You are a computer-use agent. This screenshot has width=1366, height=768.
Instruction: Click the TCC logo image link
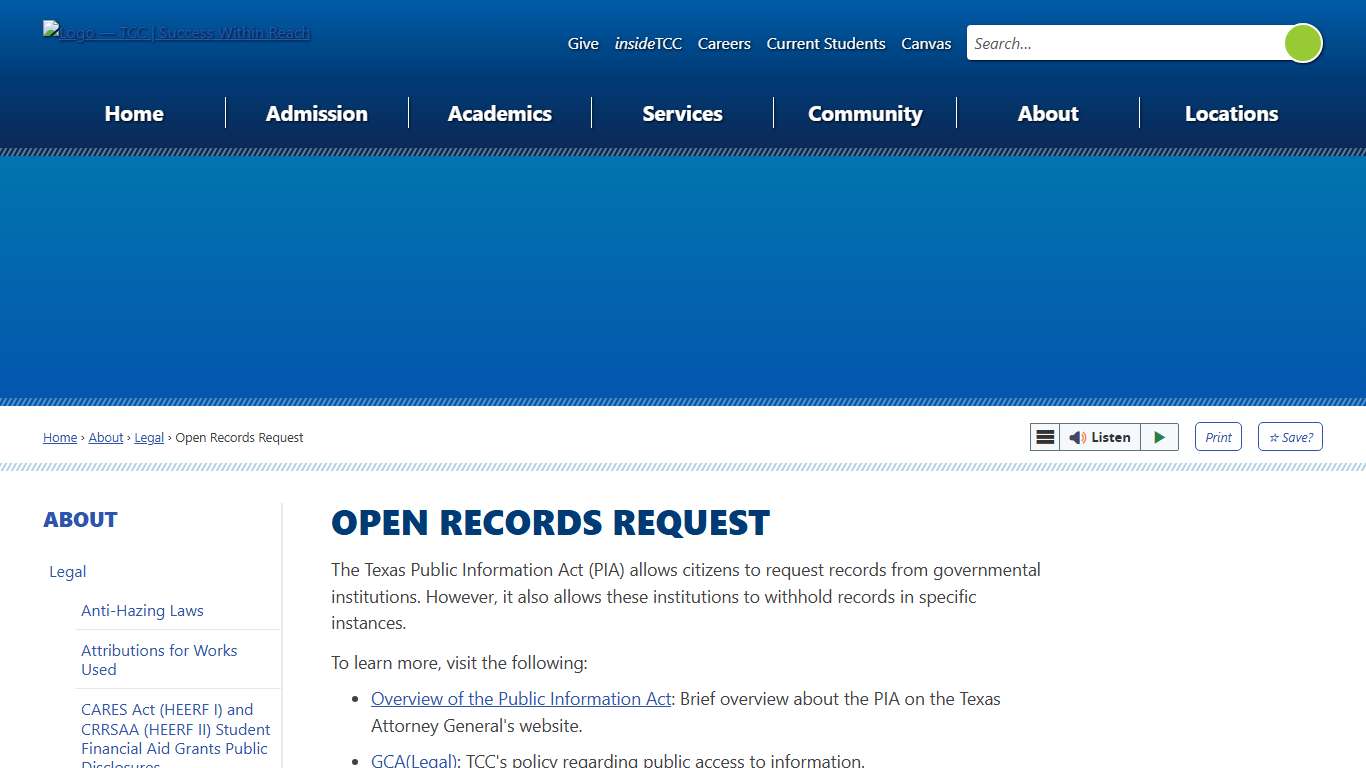(176, 32)
